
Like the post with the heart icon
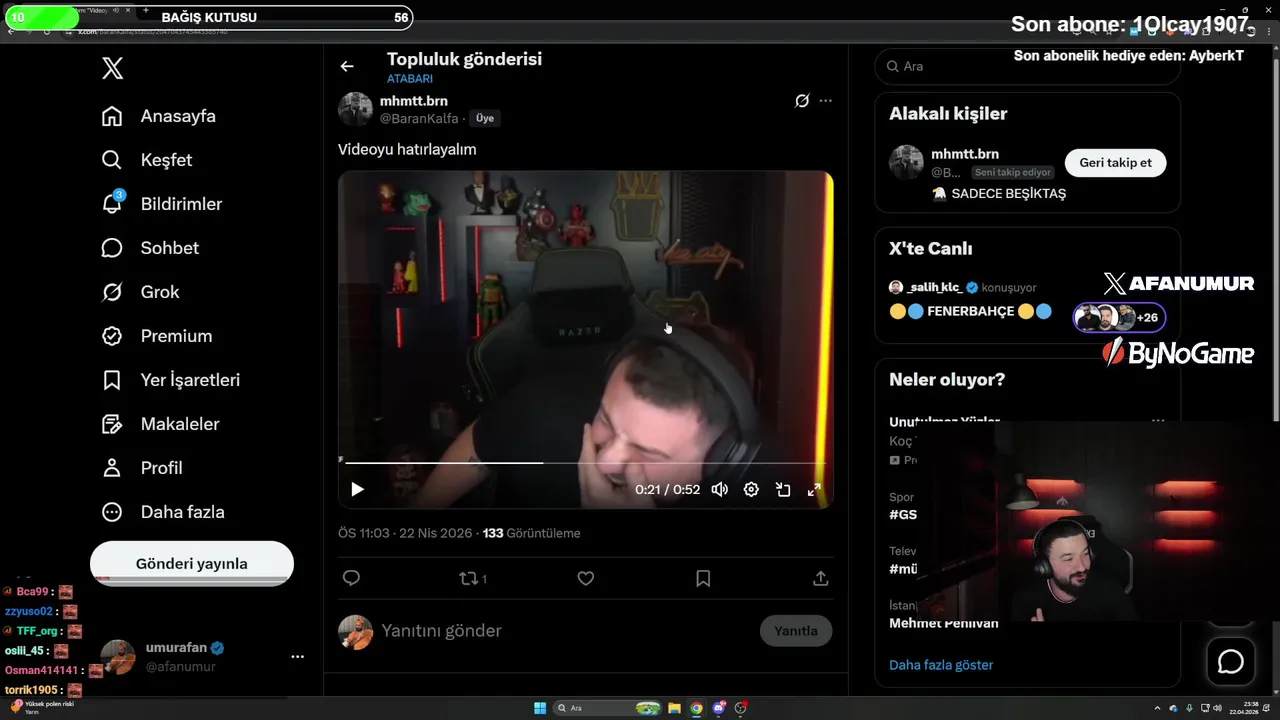click(586, 578)
